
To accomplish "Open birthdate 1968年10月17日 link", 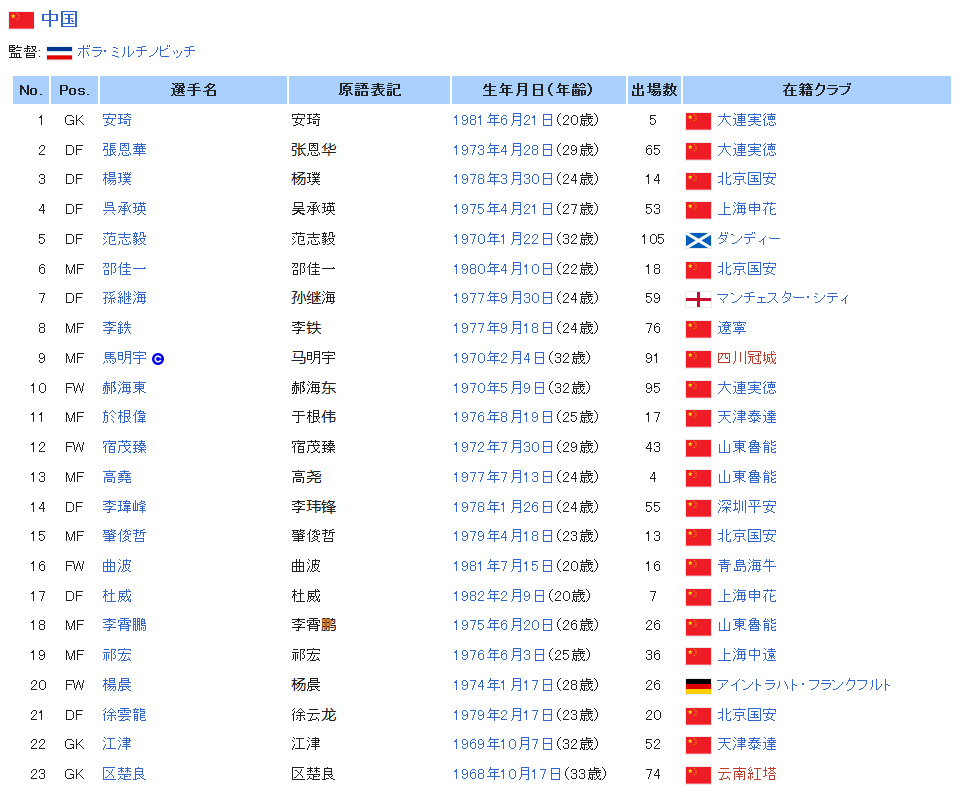I will tap(507, 774).
